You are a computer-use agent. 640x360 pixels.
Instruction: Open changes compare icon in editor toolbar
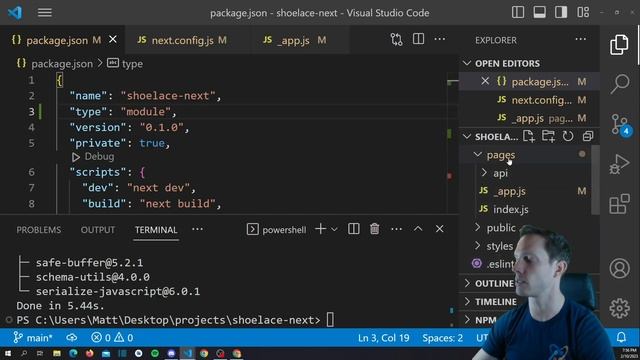(x=396, y=40)
